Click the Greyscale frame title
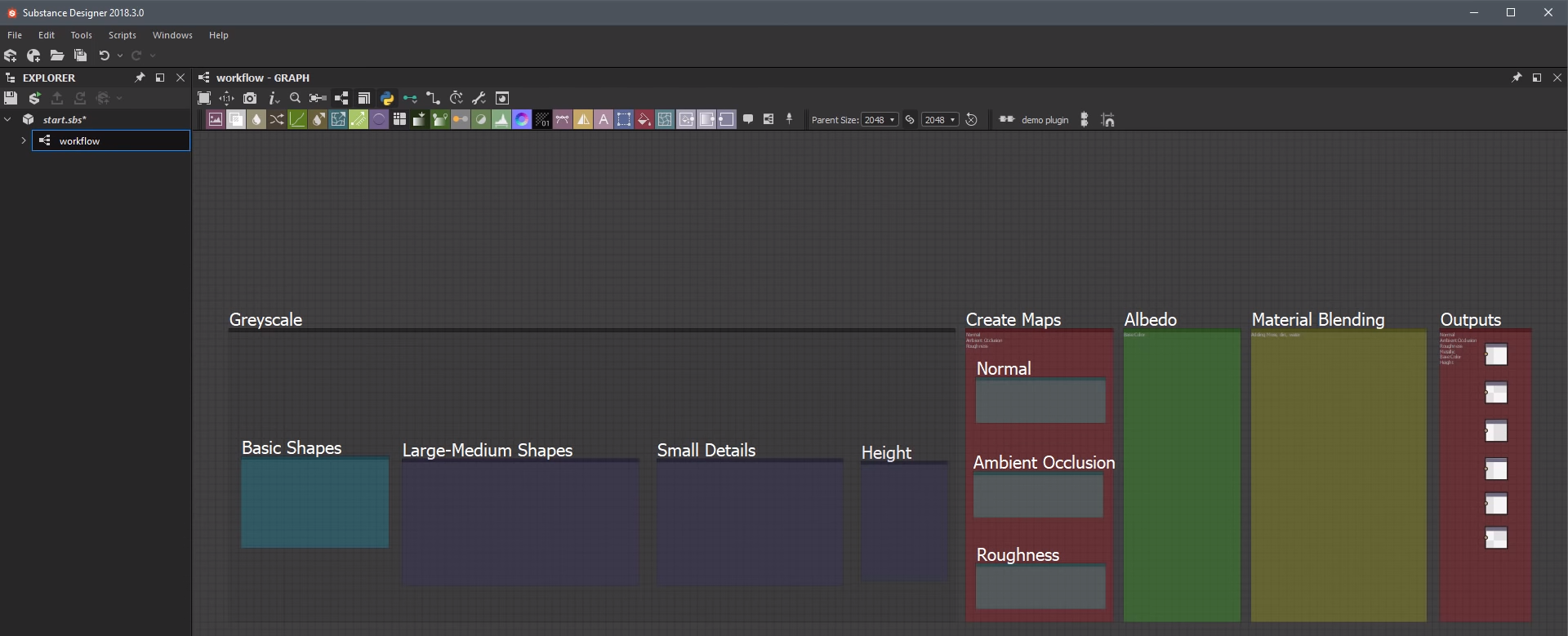 tap(265, 319)
